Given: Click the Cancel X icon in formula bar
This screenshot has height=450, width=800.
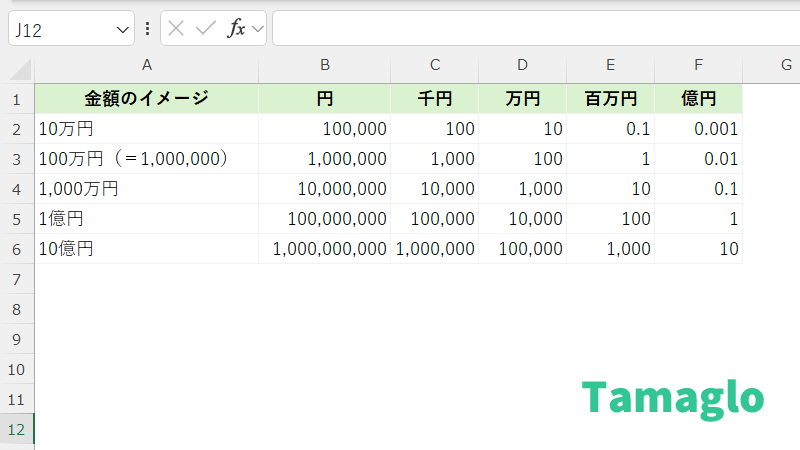Looking at the screenshot, I should click(177, 28).
